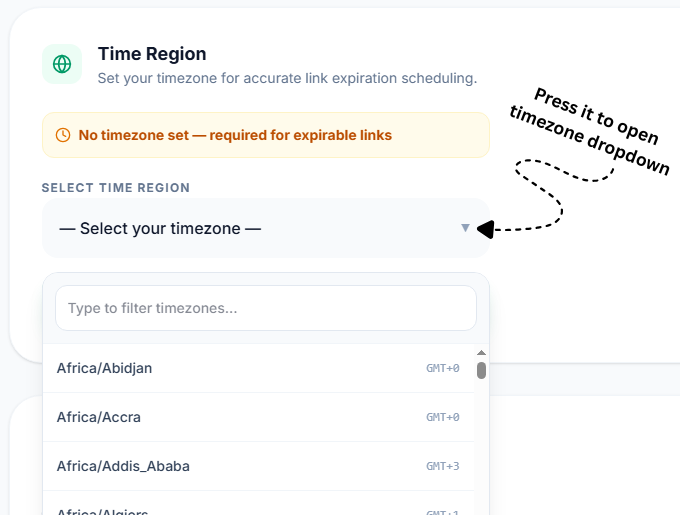Screen dimensions: 680x515
Task: Click the dropdown arrow in the timezone selector
Action: pos(465,228)
